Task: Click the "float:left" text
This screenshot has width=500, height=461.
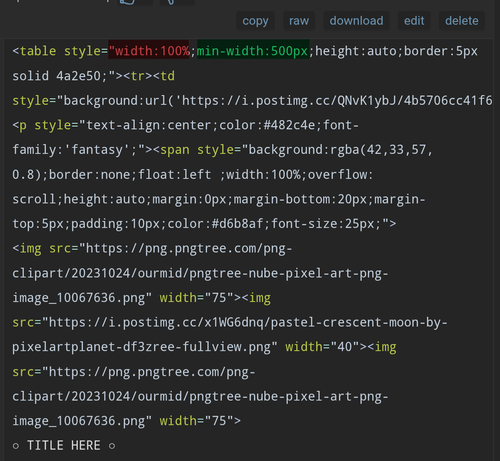Action: (x=175, y=174)
